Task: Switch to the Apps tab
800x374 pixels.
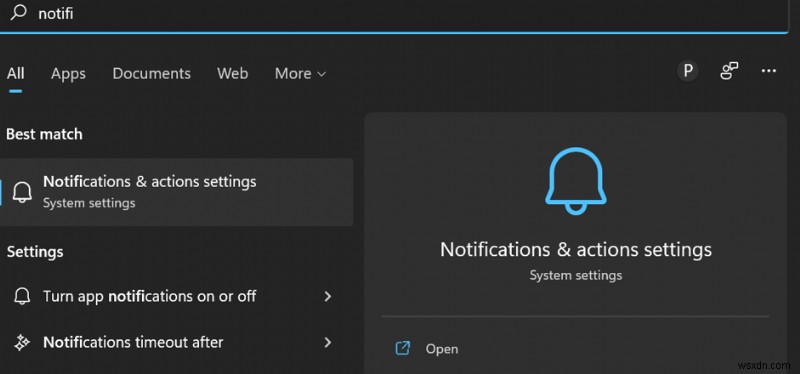Action: [68, 73]
